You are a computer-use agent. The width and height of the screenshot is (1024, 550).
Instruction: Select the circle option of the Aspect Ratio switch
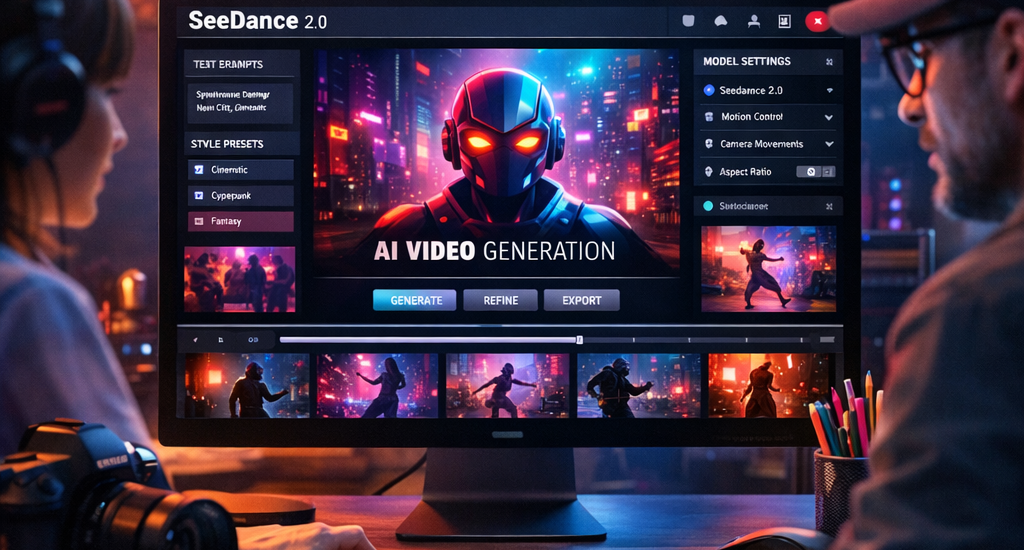pyautogui.click(x=810, y=172)
